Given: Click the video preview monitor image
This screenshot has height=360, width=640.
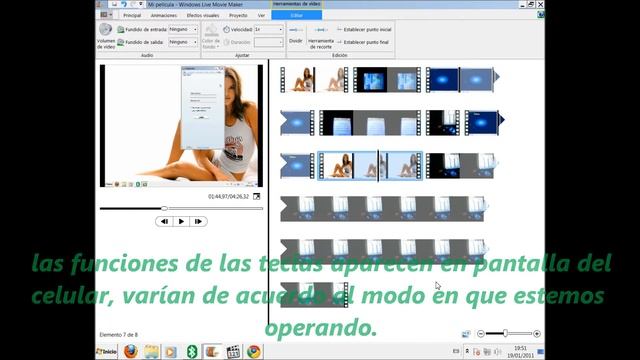Looking at the screenshot, I should click(x=181, y=126).
